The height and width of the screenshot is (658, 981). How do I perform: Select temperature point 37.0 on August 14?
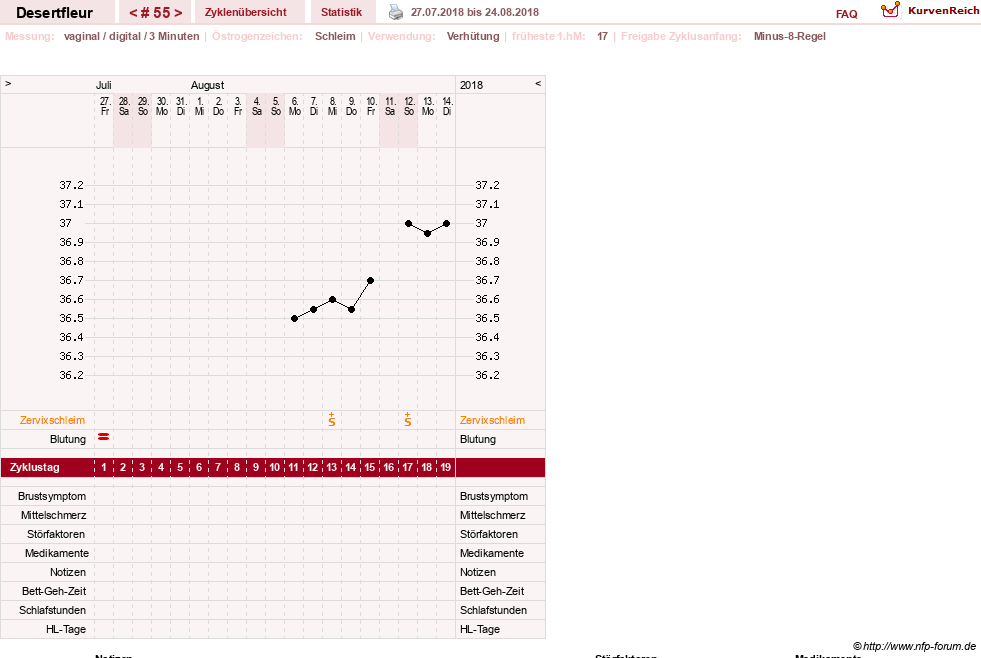tap(446, 223)
